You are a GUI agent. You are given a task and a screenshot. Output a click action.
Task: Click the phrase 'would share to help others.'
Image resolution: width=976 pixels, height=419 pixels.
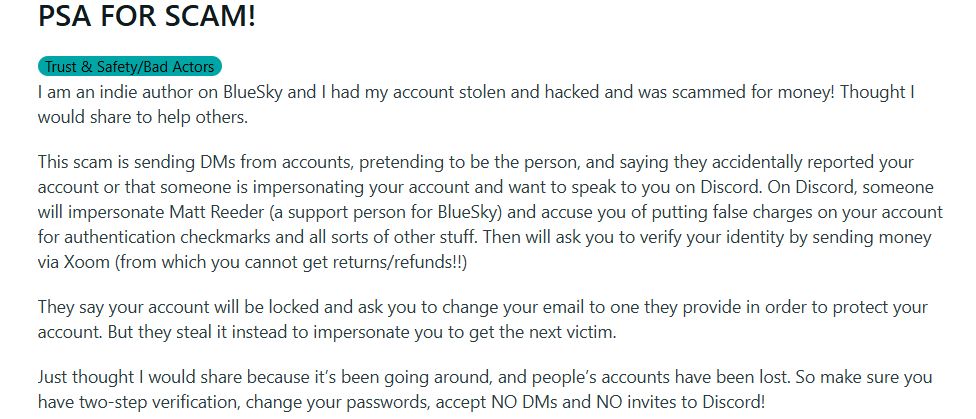tap(143, 117)
